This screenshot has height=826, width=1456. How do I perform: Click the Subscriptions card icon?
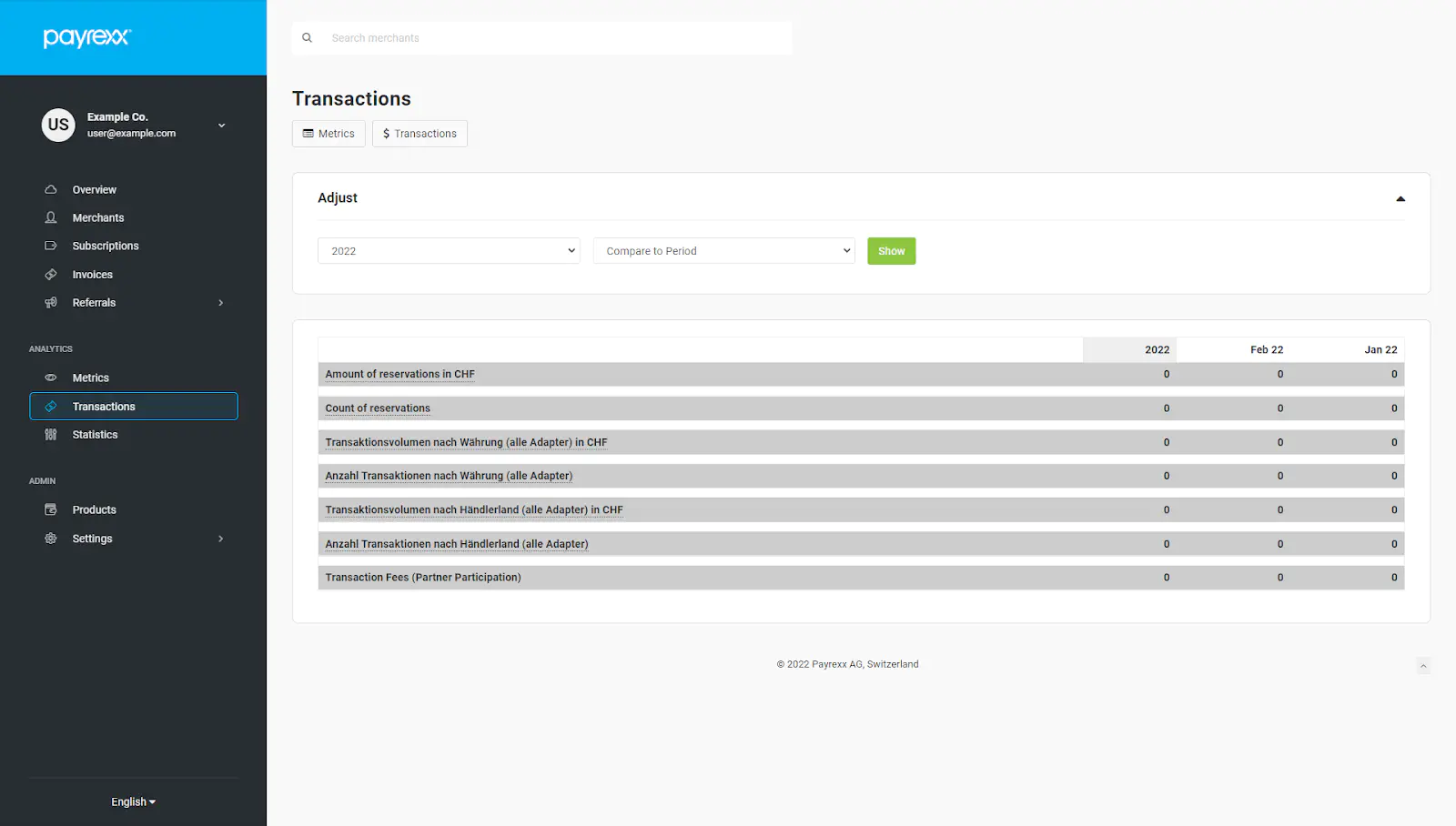[x=51, y=246]
